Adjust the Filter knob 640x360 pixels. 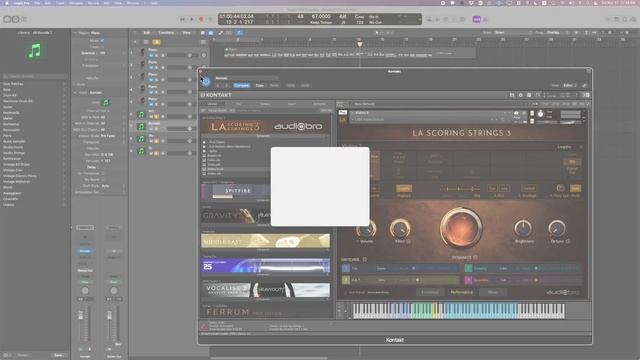coord(400,229)
